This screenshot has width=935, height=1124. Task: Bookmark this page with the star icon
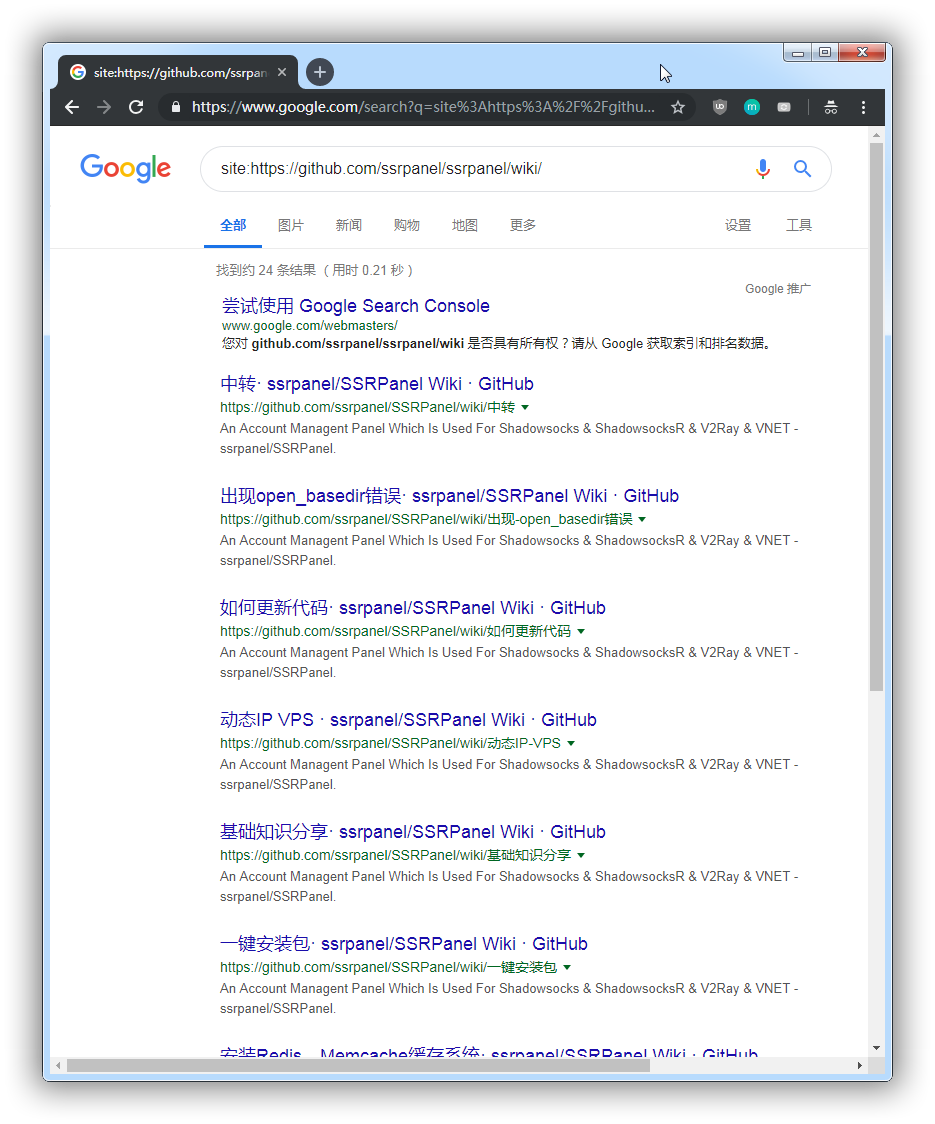(678, 108)
